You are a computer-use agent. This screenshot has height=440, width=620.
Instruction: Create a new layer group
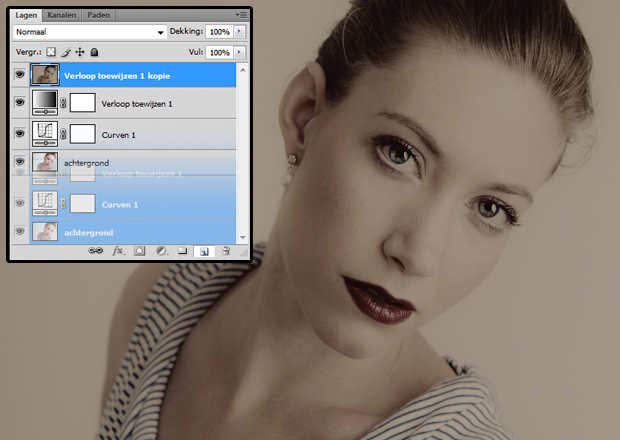click(x=182, y=251)
